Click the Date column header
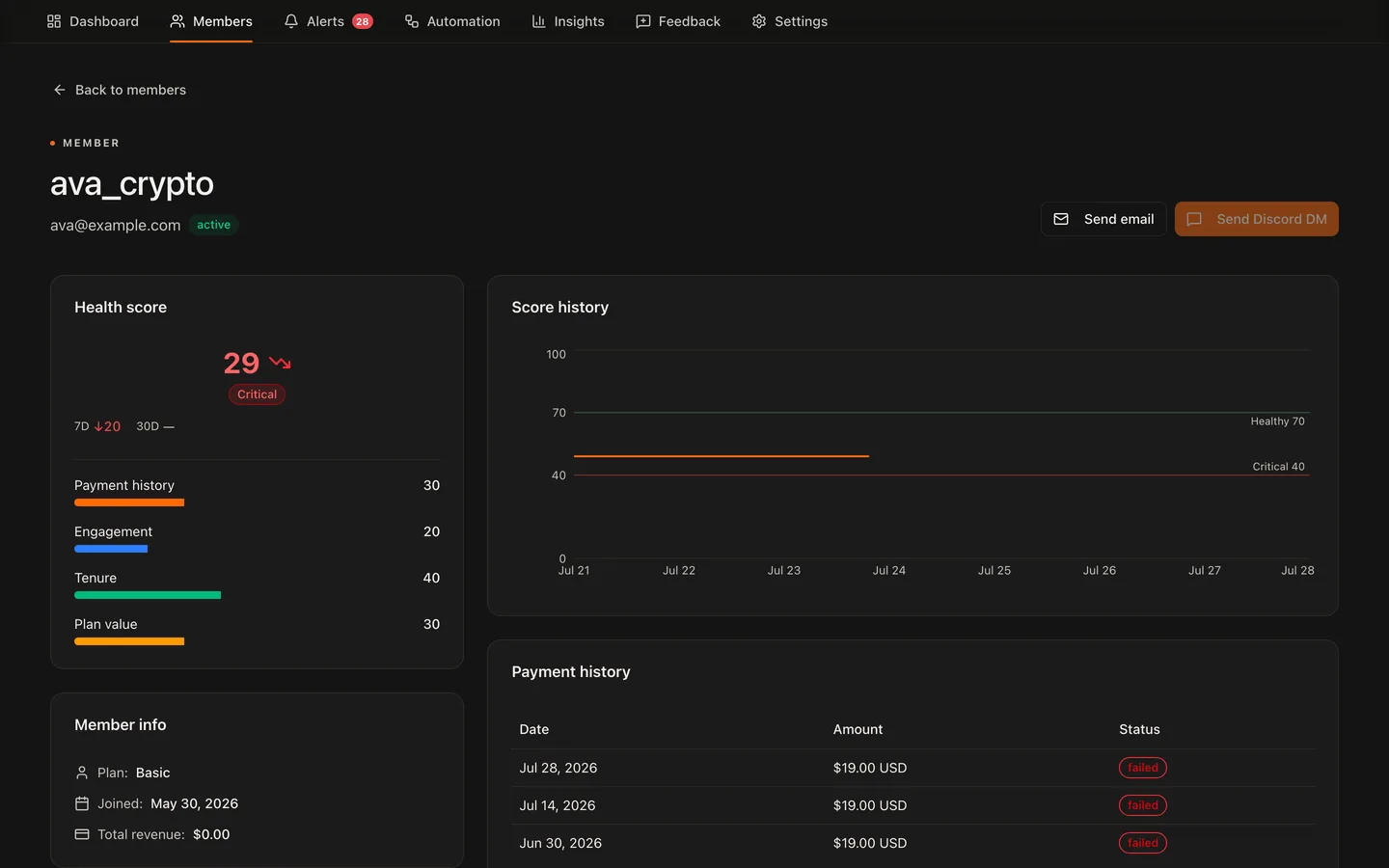Viewport: 1389px width, 868px height. click(x=534, y=729)
